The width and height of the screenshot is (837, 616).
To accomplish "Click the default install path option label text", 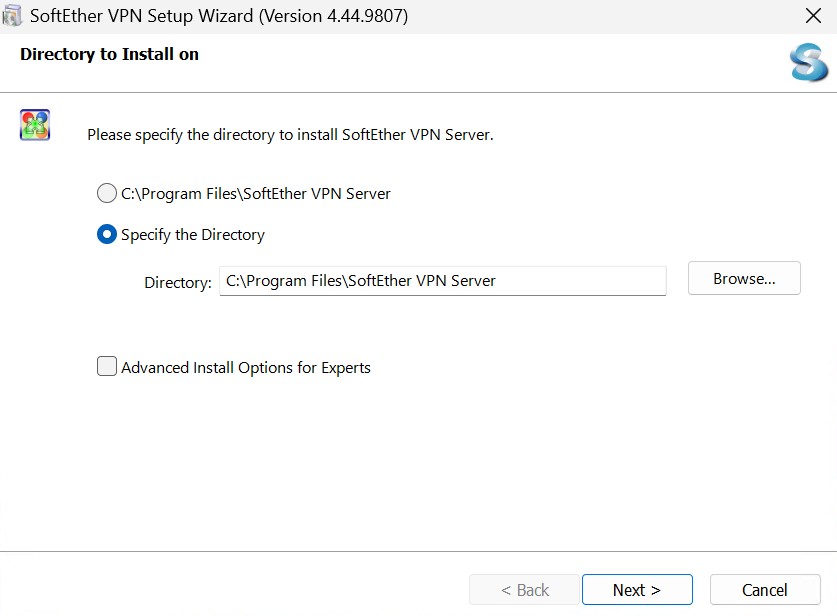I will click(256, 194).
